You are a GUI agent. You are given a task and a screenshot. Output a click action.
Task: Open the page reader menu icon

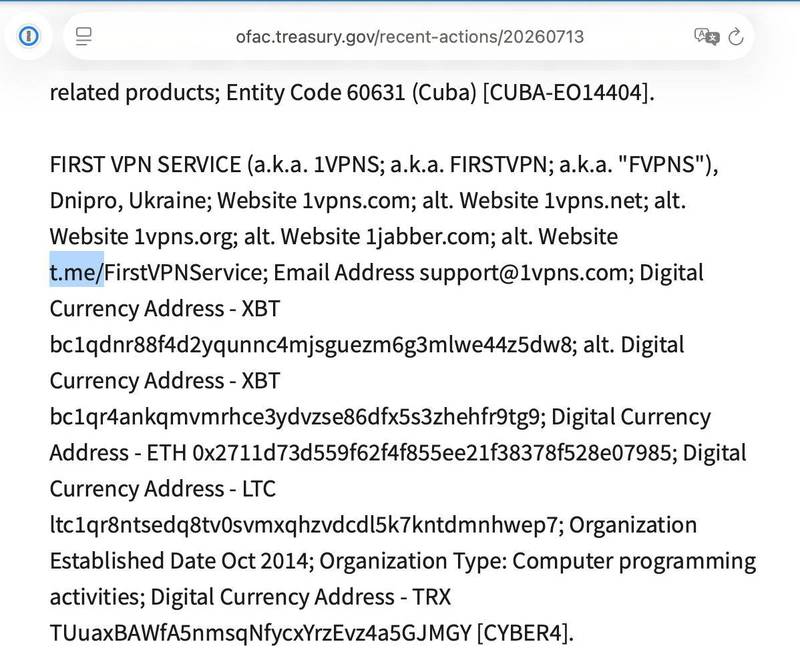[84, 36]
